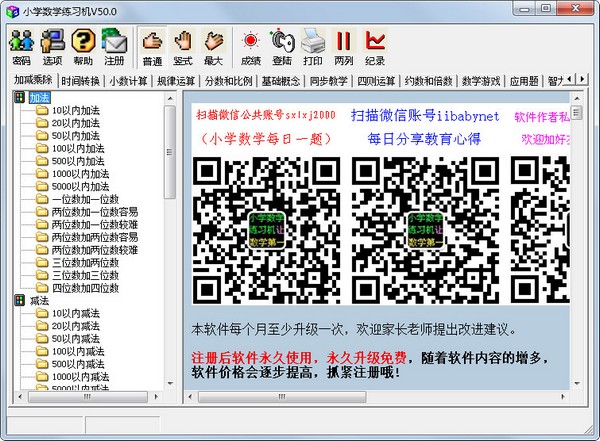Open the 打印 printer icon
Image resolution: width=600 pixels, height=441 pixels.
[313, 47]
